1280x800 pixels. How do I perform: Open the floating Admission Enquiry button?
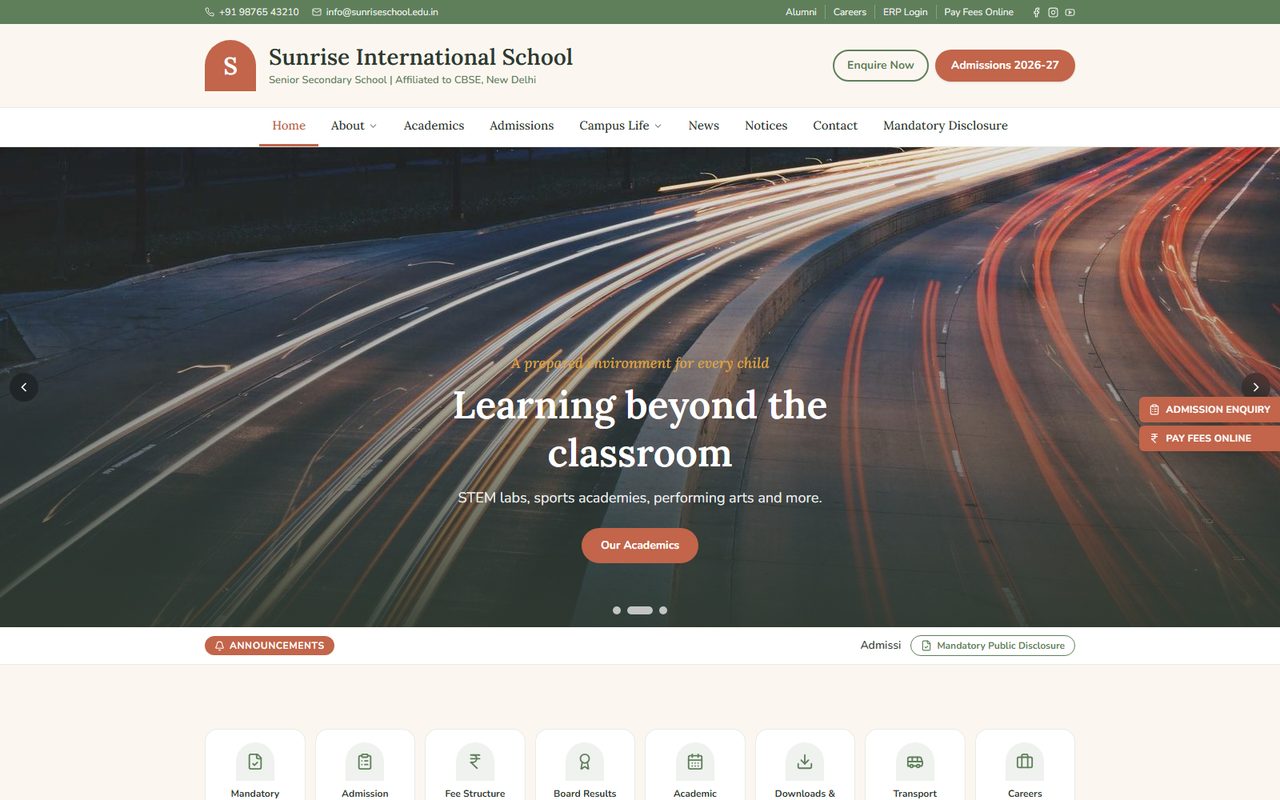tap(1210, 410)
